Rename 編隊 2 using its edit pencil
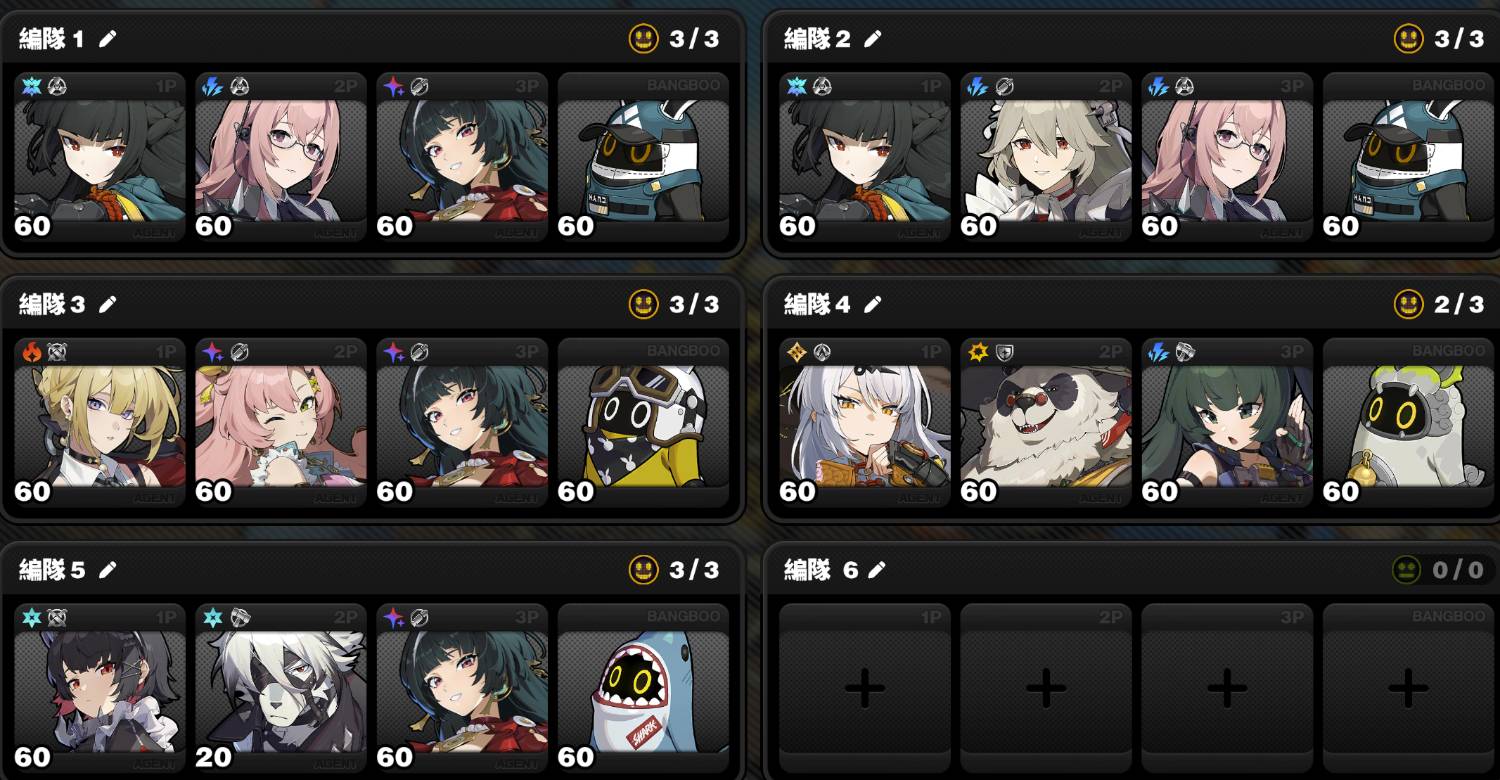This screenshot has width=1500, height=780. click(873, 39)
